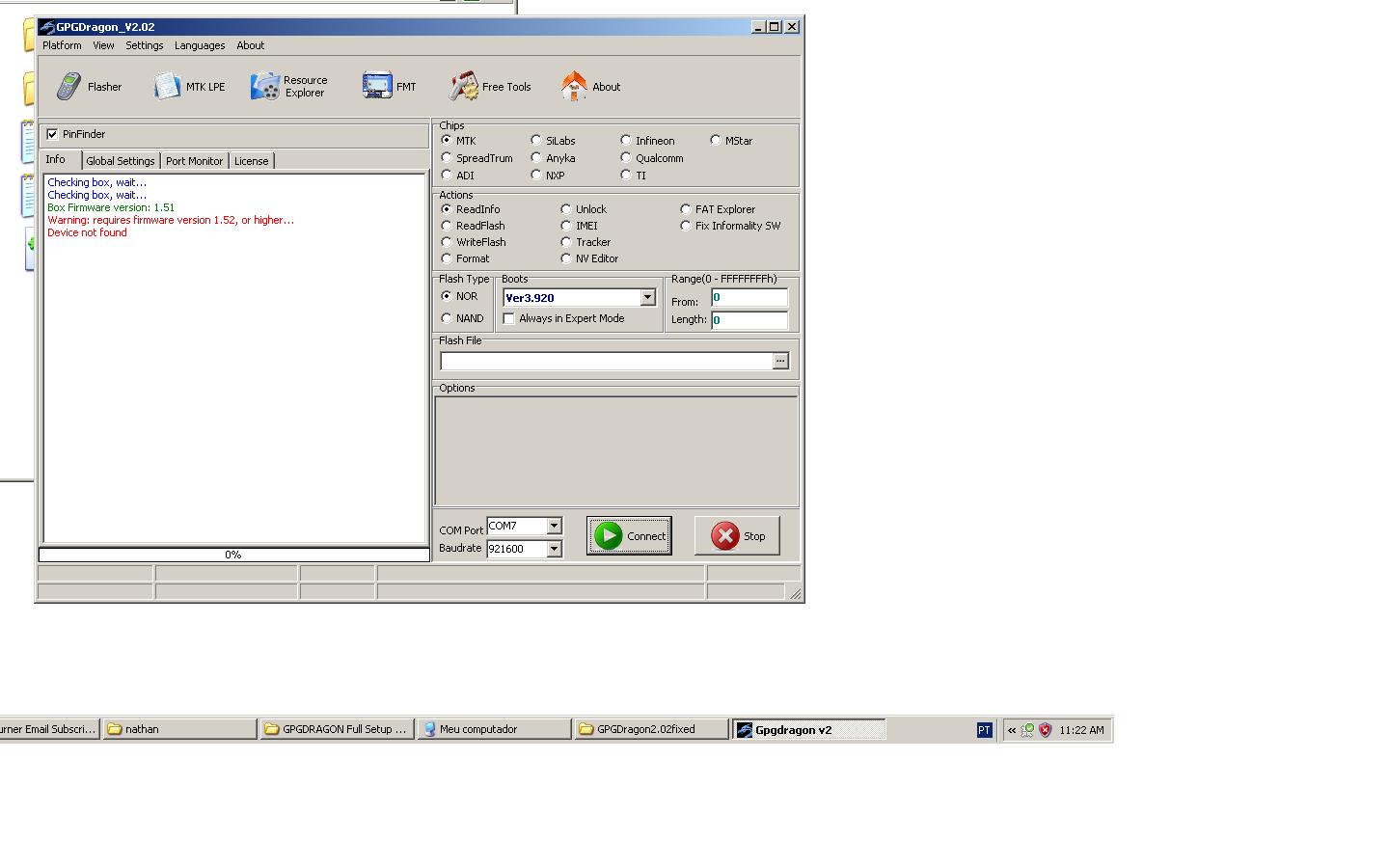Click the Range Length input field
1389x868 pixels.
pyautogui.click(x=749, y=320)
